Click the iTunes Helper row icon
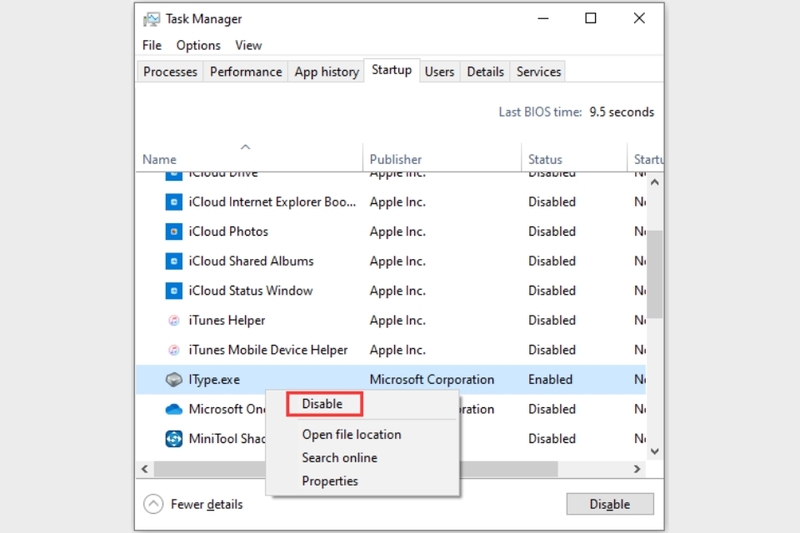Screen dimensions: 800x533 (x=174, y=320)
